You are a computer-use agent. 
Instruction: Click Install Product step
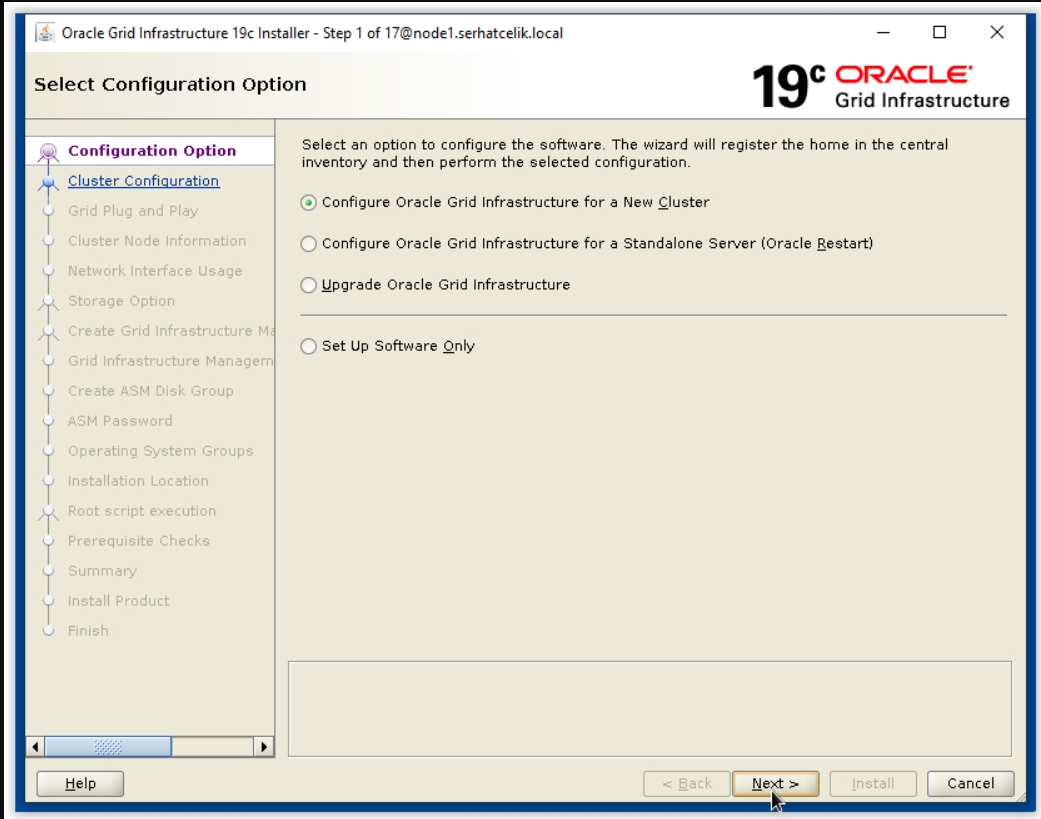coord(118,601)
